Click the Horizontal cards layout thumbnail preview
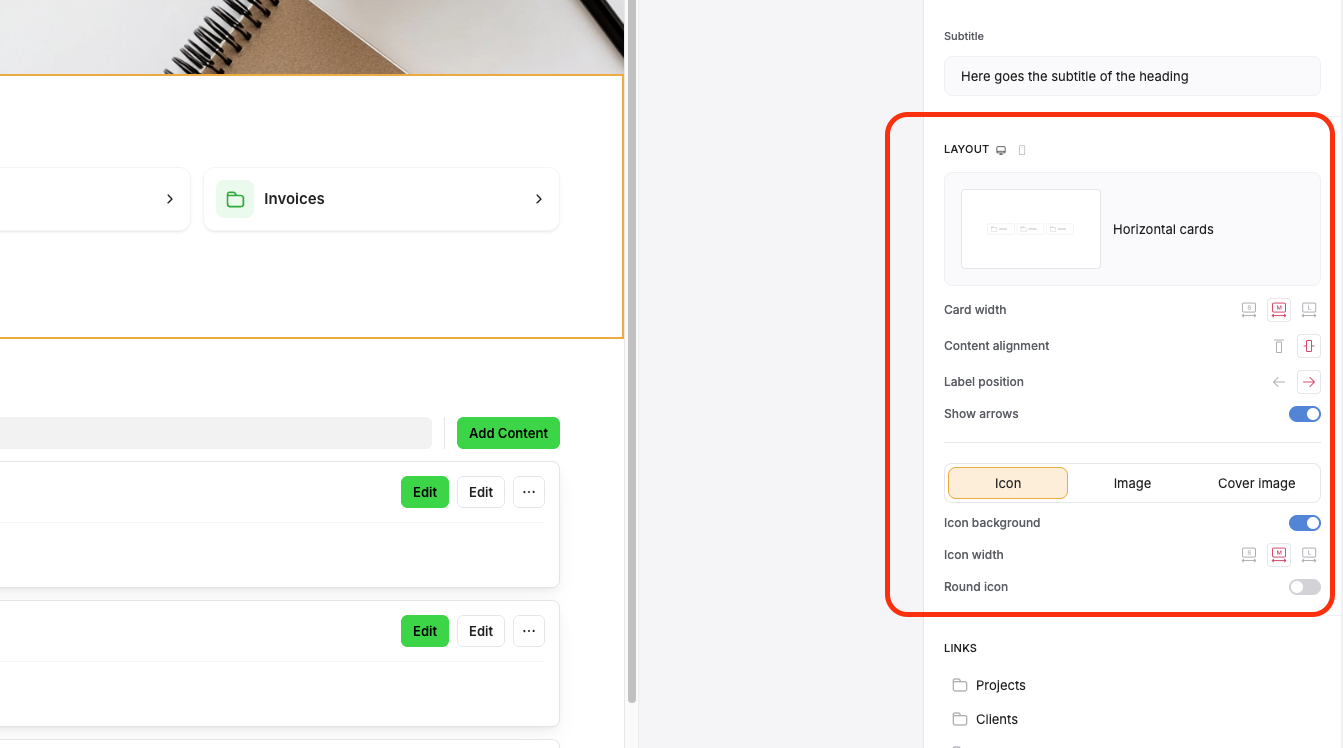The width and height of the screenshot is (1343, 748). [x=1031, y=229]
